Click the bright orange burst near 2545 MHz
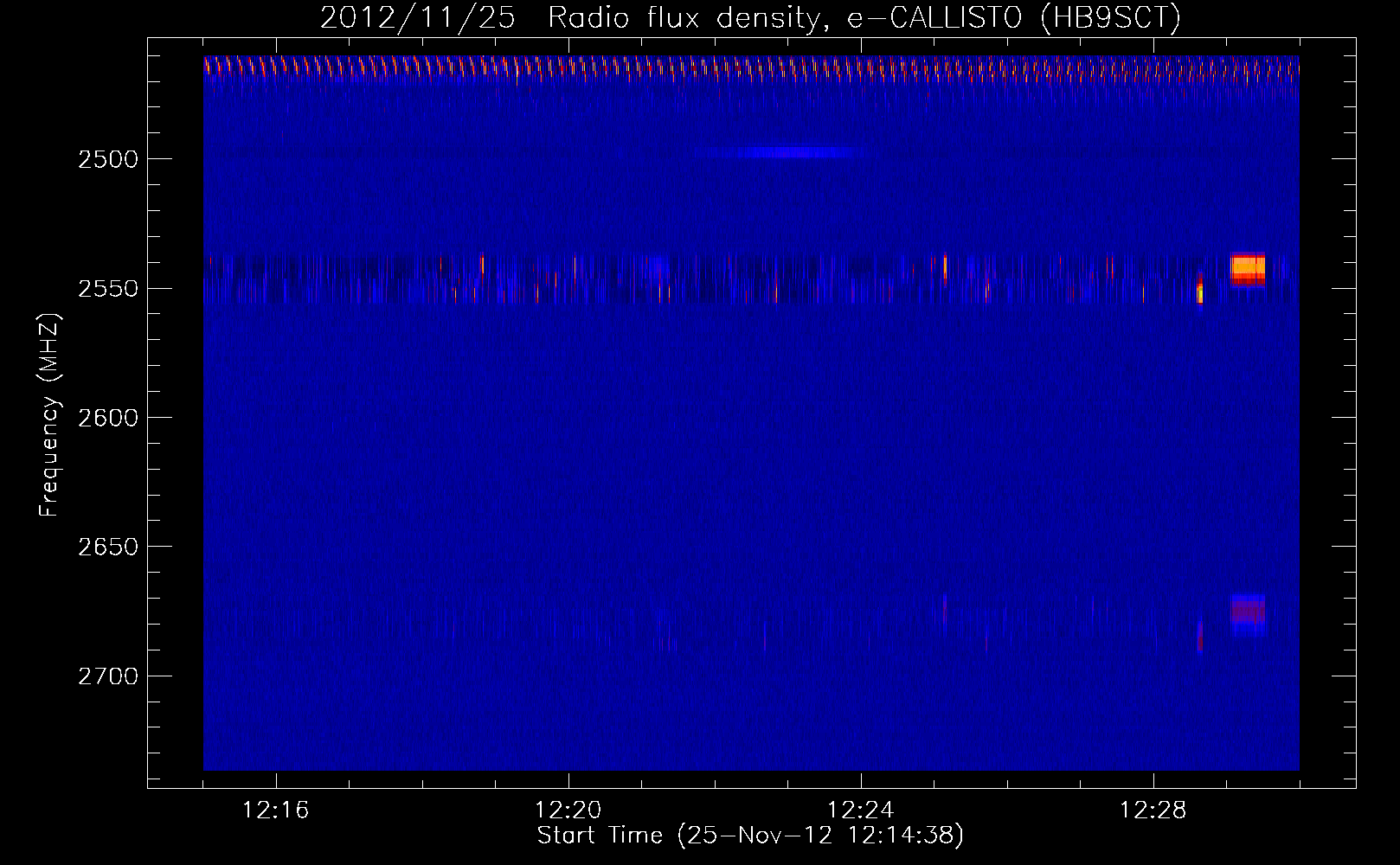1400x865 pixels. [1248, 269]
